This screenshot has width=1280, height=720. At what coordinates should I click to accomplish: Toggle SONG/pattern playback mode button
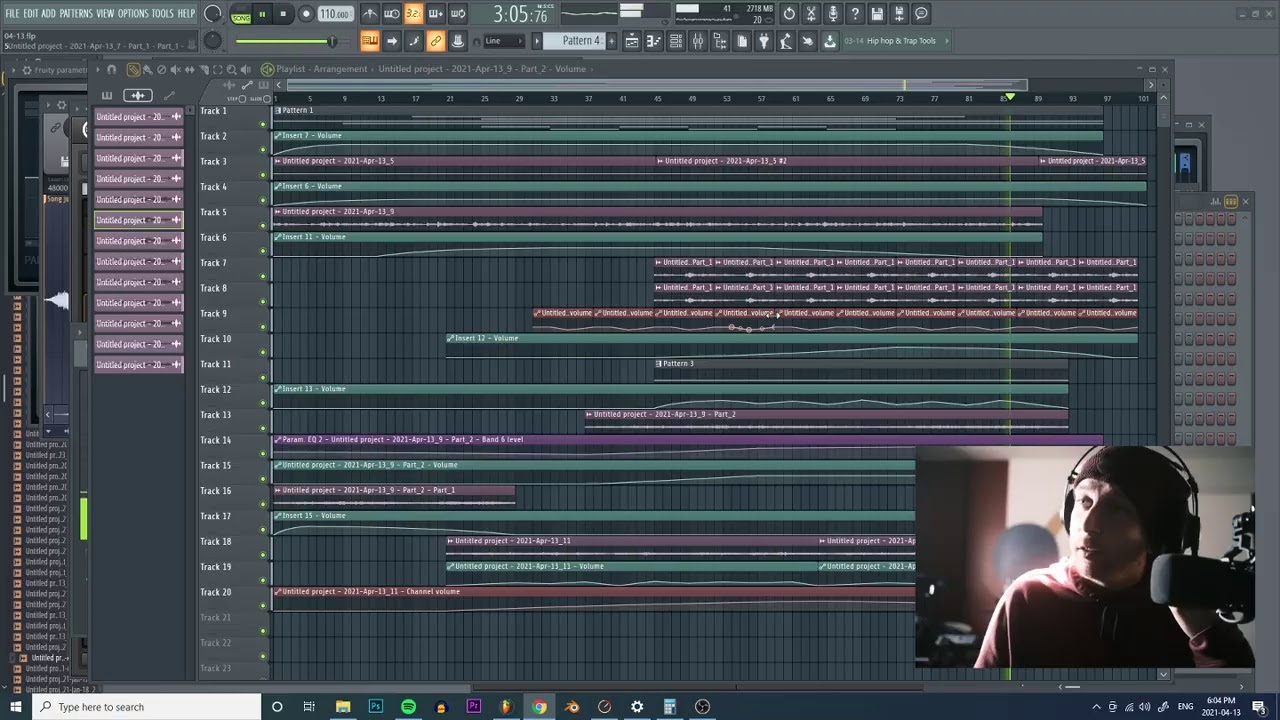click(241, 15)
